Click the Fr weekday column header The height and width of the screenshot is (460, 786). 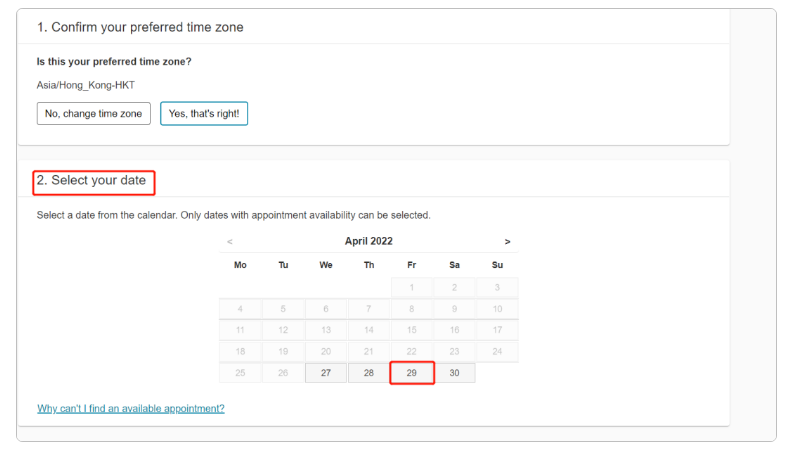(412, 265)
